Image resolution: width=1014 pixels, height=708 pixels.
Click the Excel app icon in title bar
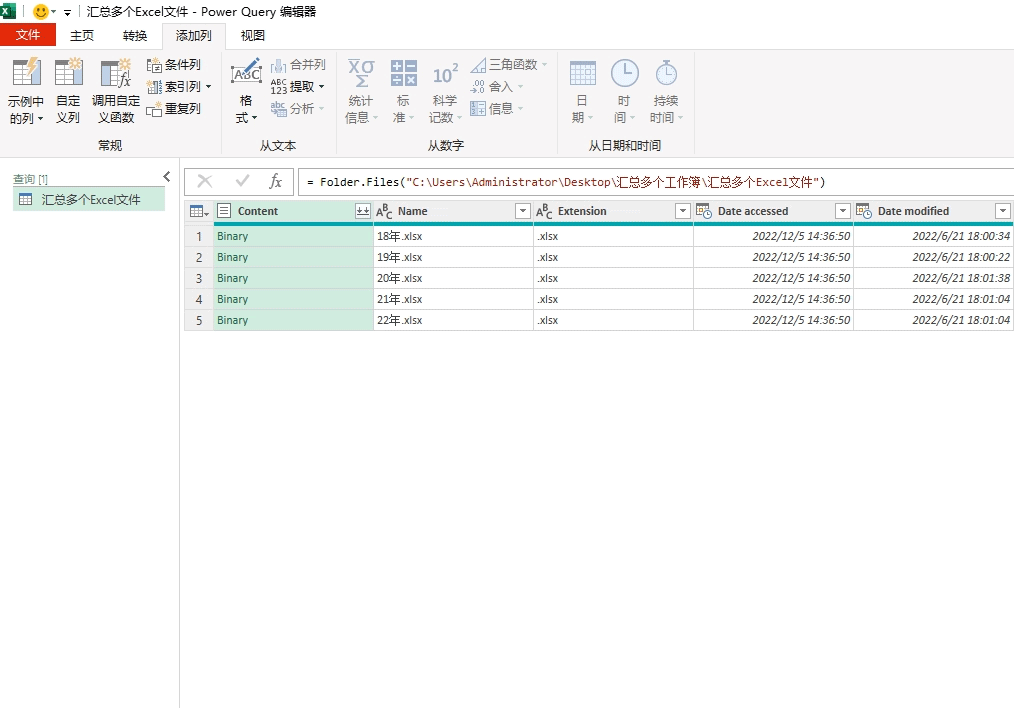coord(8,11)
